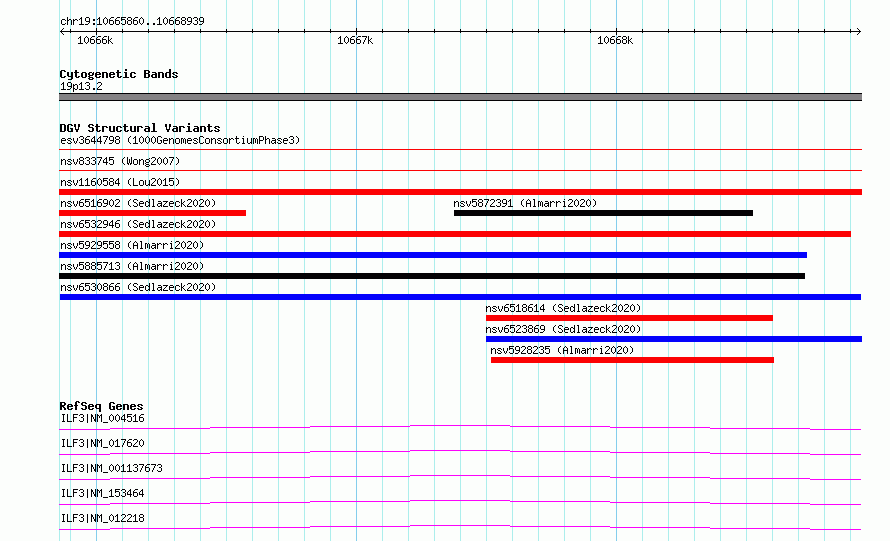Image resolution: width=890 pixels, height=541 pixels.
Task: Click the 10667k ruler mark
Action: 355,40
